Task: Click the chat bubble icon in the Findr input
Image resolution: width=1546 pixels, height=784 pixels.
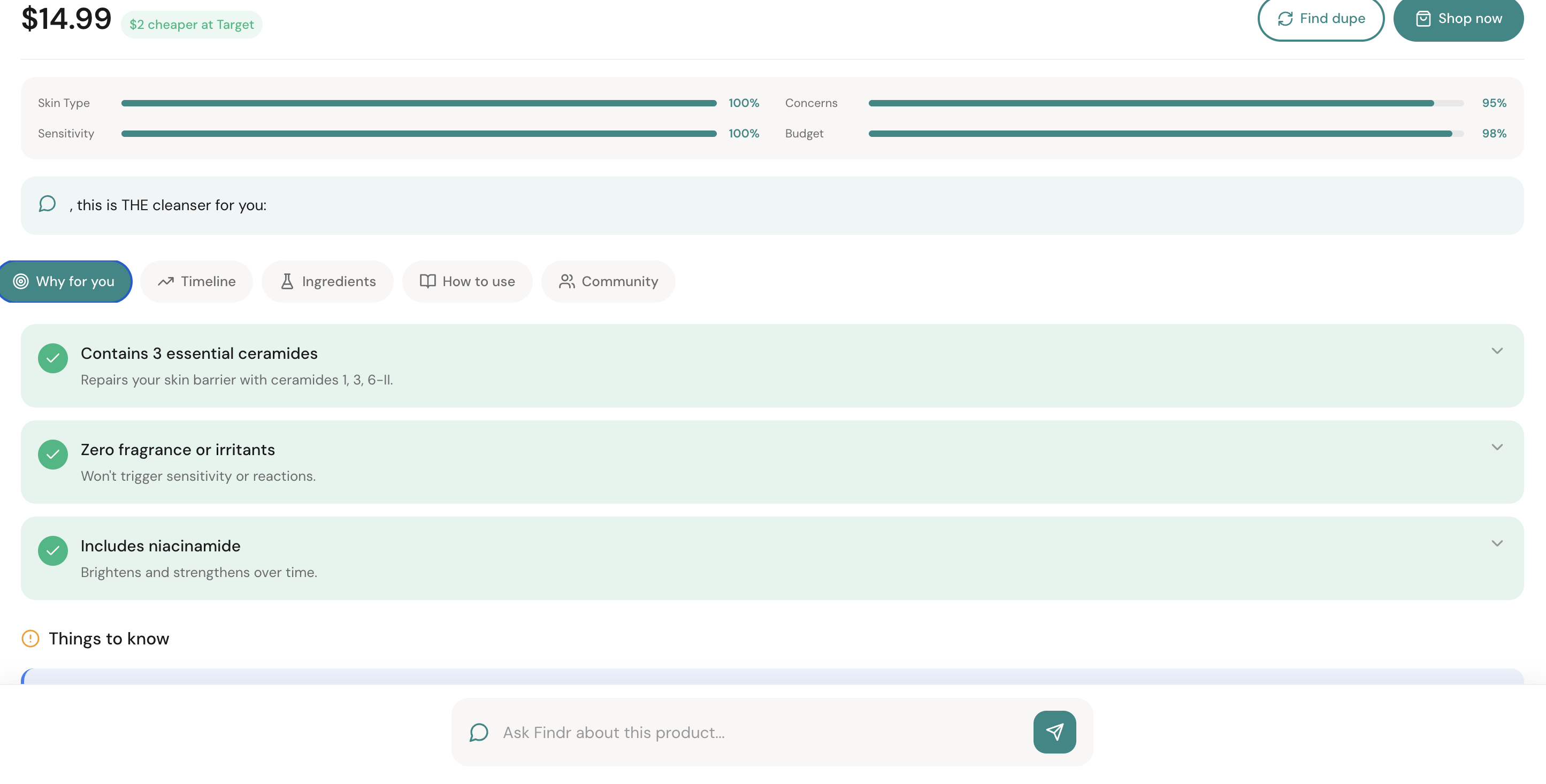Action: [x=478, y=732]
